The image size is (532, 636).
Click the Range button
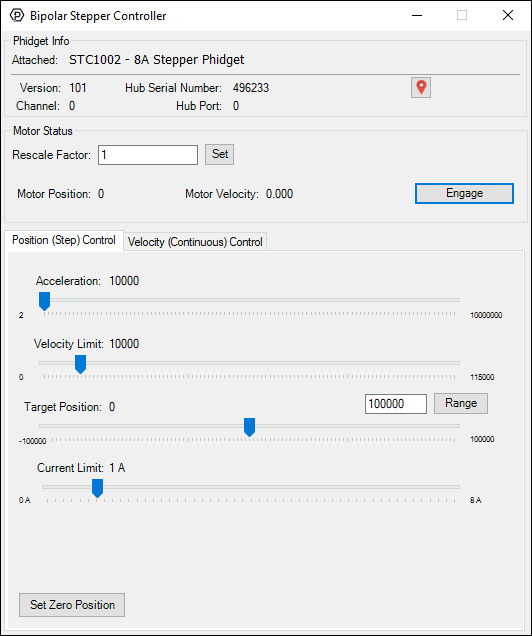461,403
